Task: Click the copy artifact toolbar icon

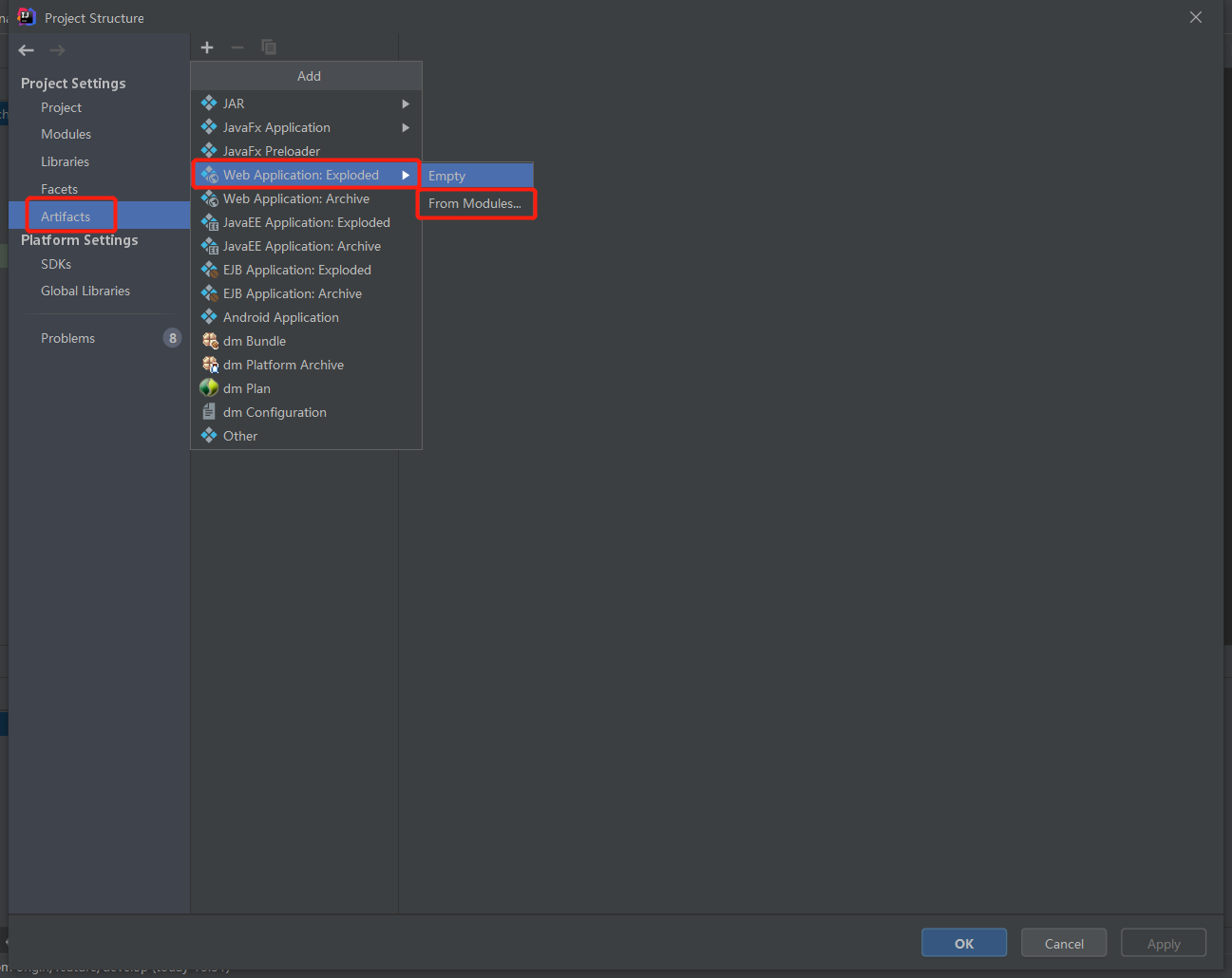Action: pyautogui.click(x=269, y=47)
